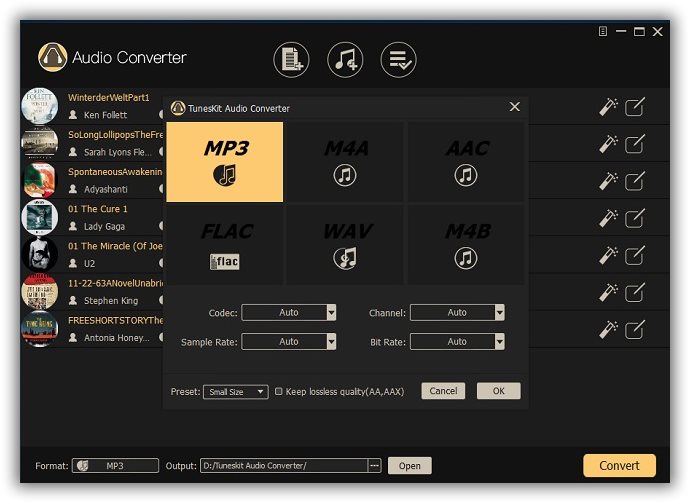Edit tags for FREESHORTSTORY row

click(635, 330)
